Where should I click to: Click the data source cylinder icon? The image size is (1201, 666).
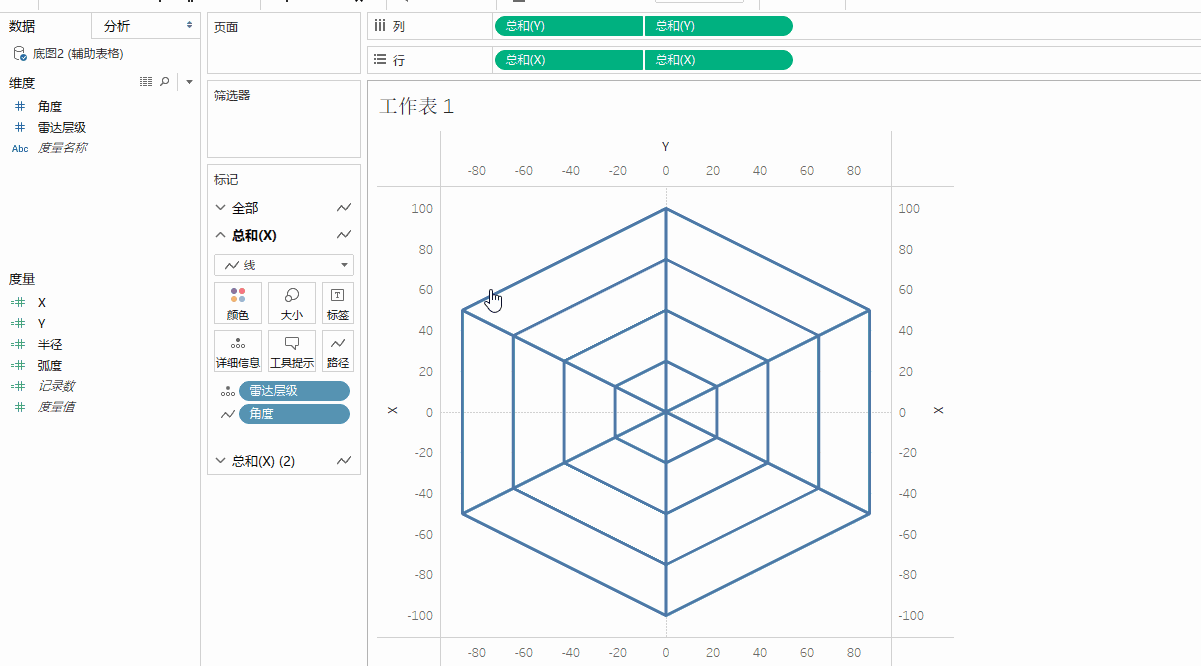coord(20,53)
